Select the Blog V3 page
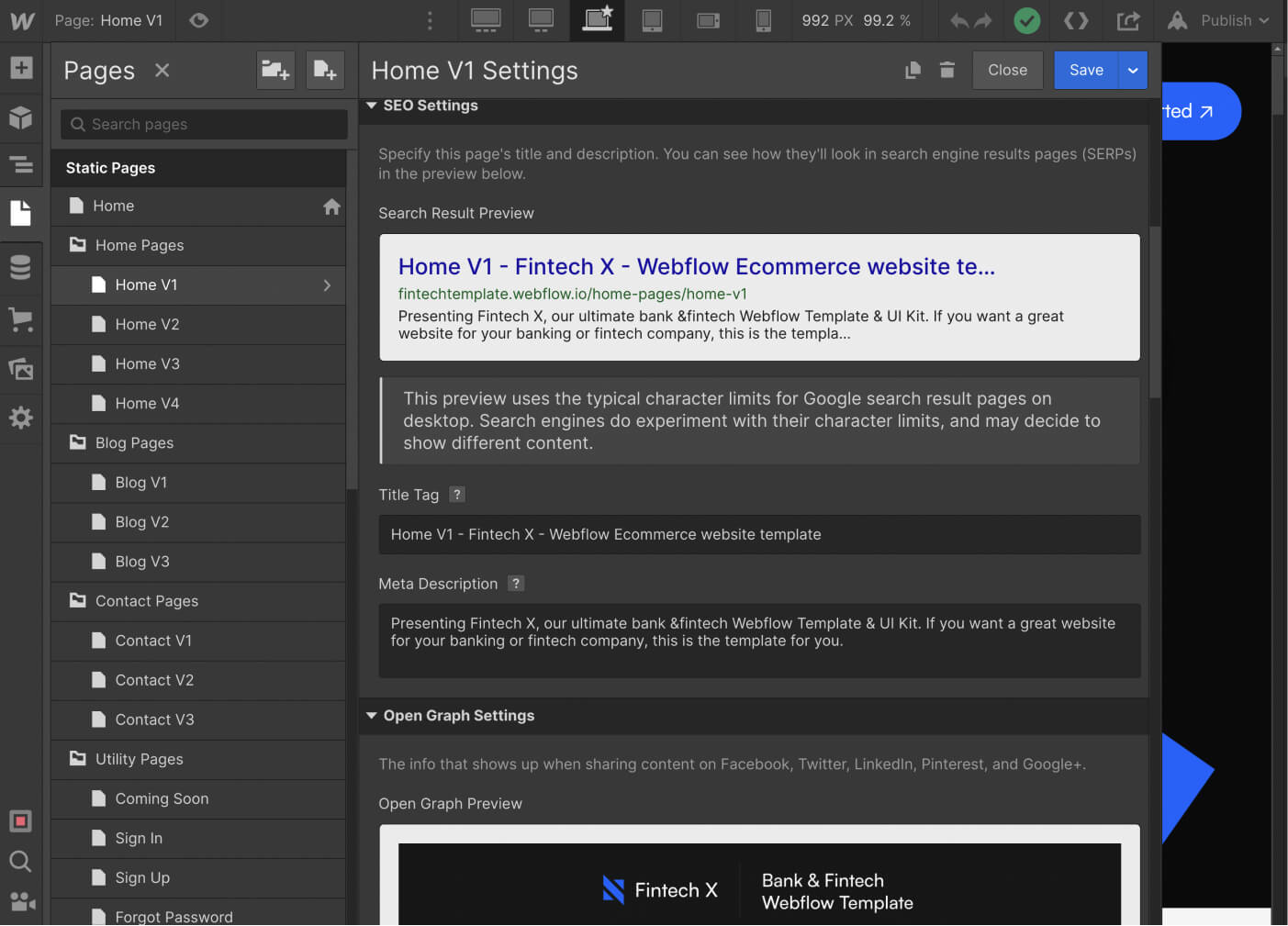The width and height of the screenshot is (1288, 926). coord(198,562)
